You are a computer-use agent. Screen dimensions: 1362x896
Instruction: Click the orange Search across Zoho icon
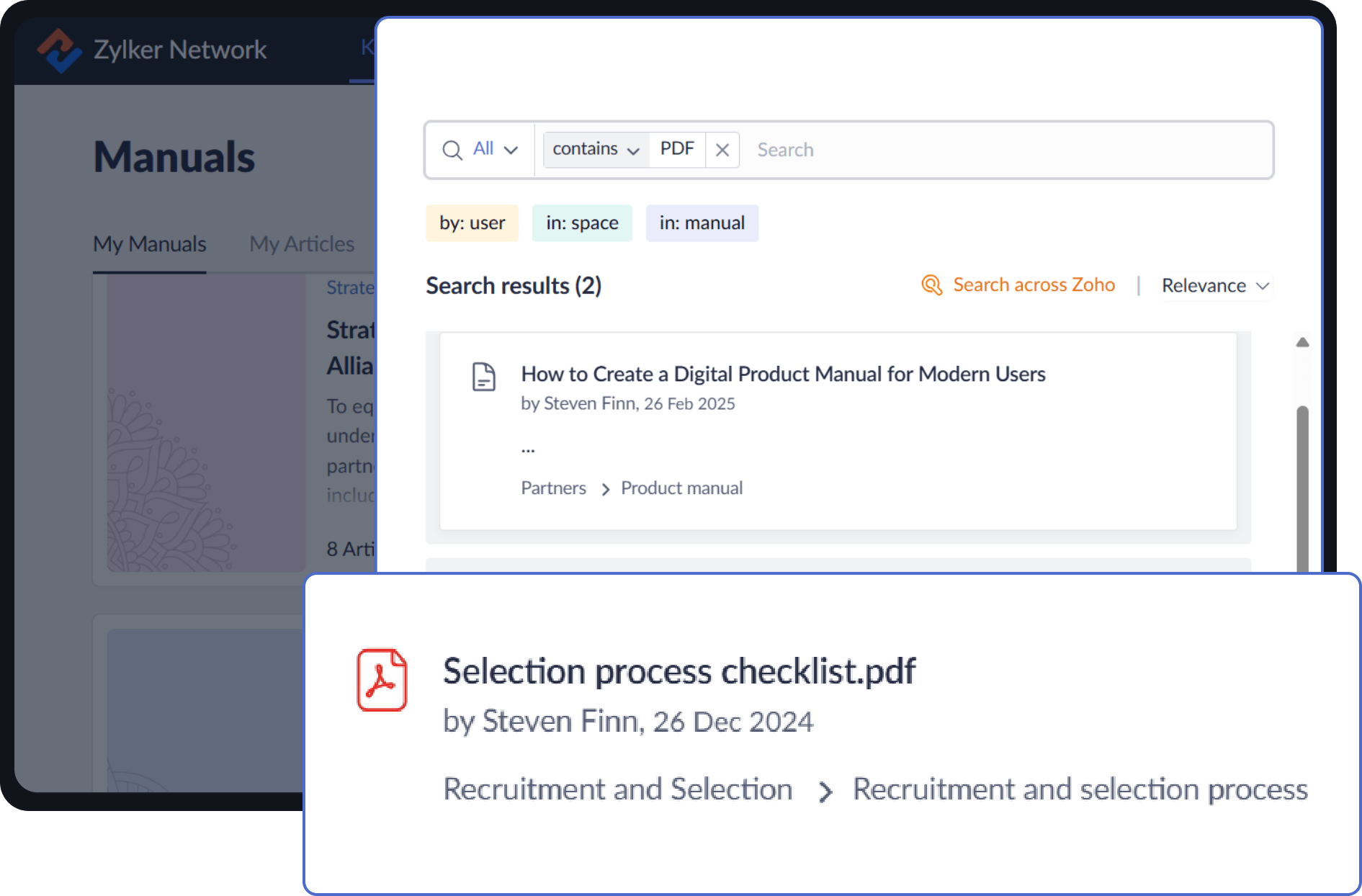(931, 285)
